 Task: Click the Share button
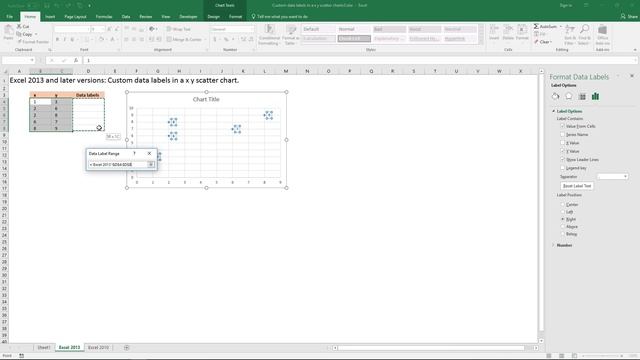[x=629, y=17]
